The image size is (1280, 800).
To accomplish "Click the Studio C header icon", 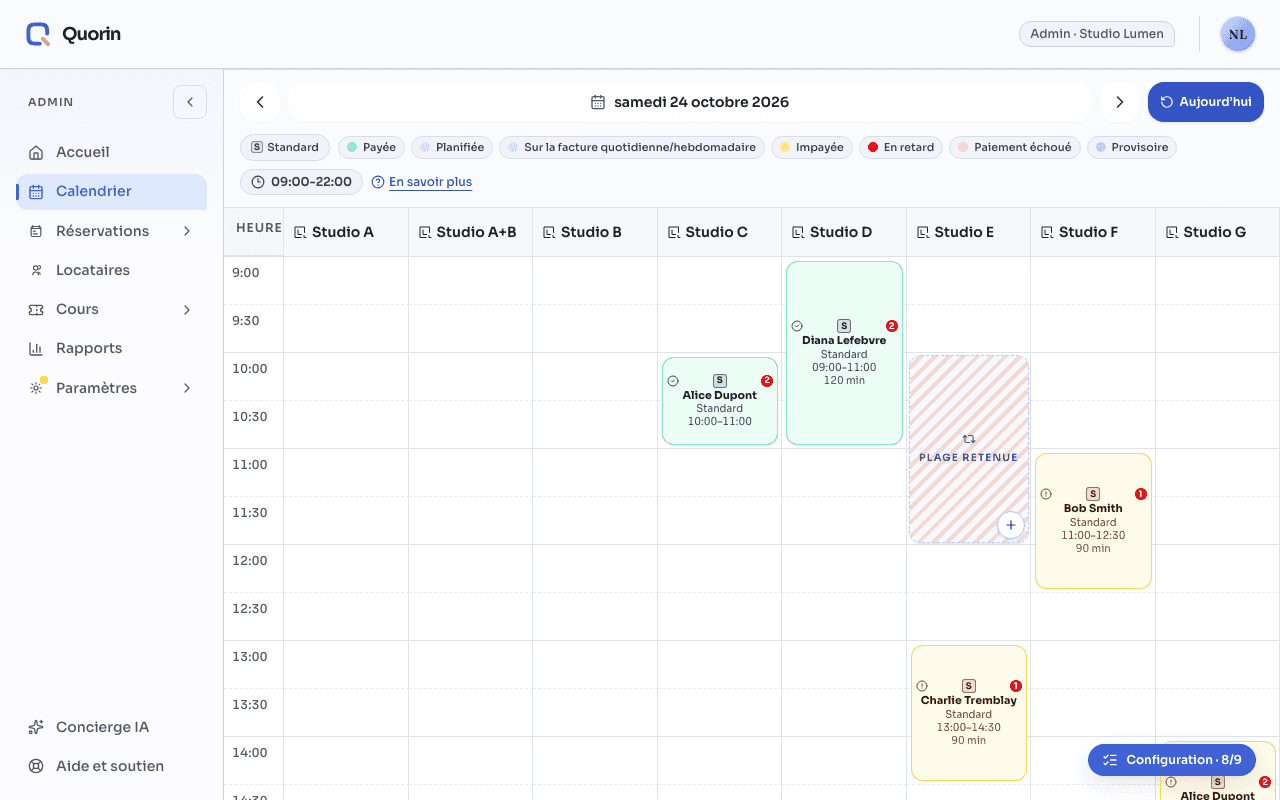I will click(x=673, y=232).
